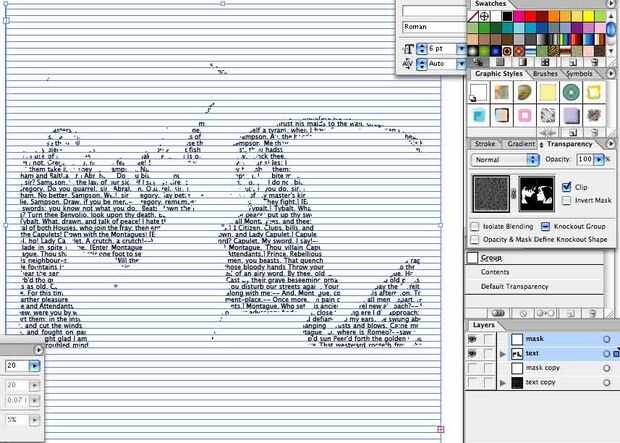Toggle the Knockout Group checkbox
Image resolution: width=620 pixels, height=443 pixels.
(x=545, y=227)
